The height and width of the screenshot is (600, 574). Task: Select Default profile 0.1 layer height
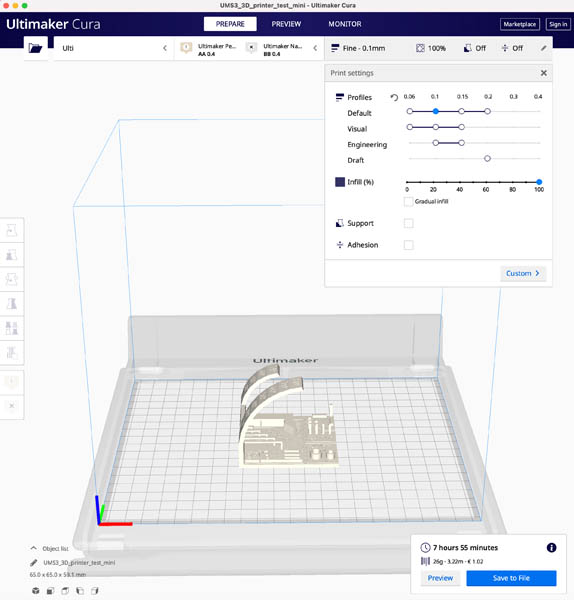435,111
